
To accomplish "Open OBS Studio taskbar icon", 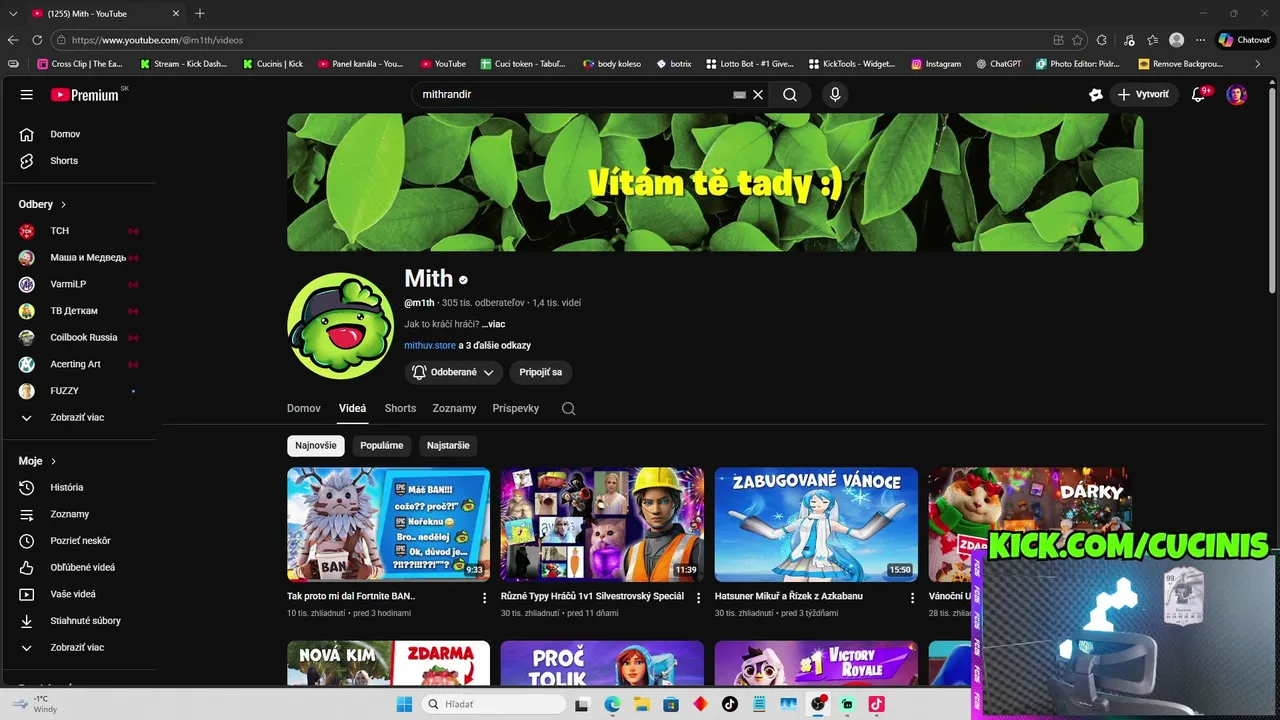I will point(818,704).
